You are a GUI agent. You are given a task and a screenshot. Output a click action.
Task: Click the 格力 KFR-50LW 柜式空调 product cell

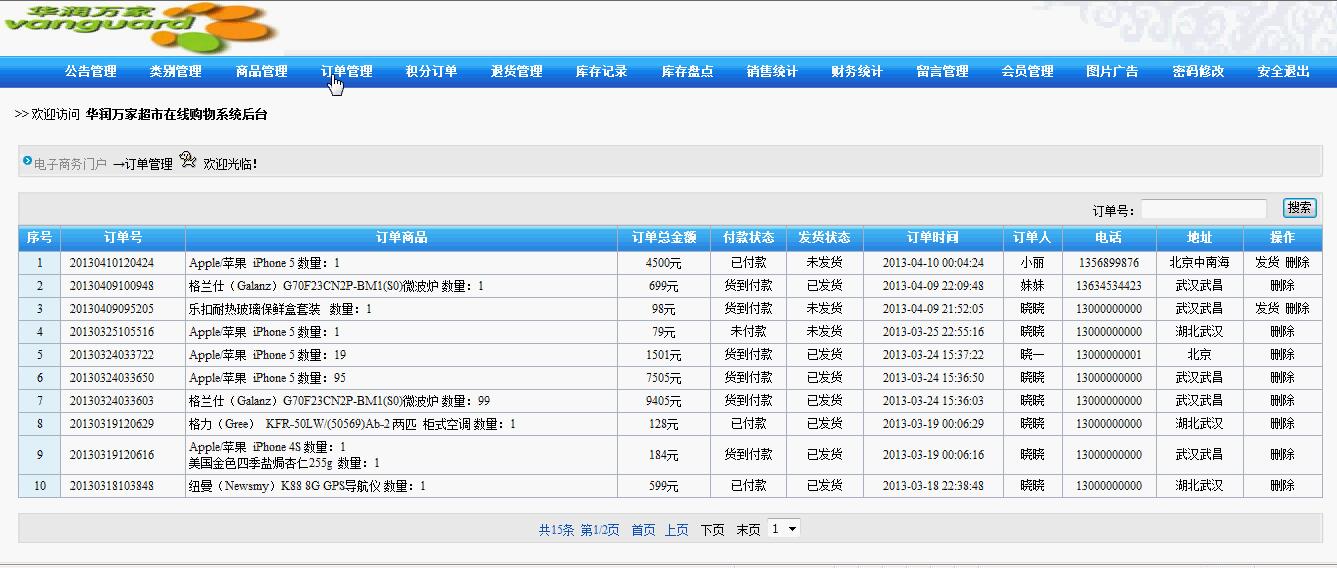[x=401, y=424]
